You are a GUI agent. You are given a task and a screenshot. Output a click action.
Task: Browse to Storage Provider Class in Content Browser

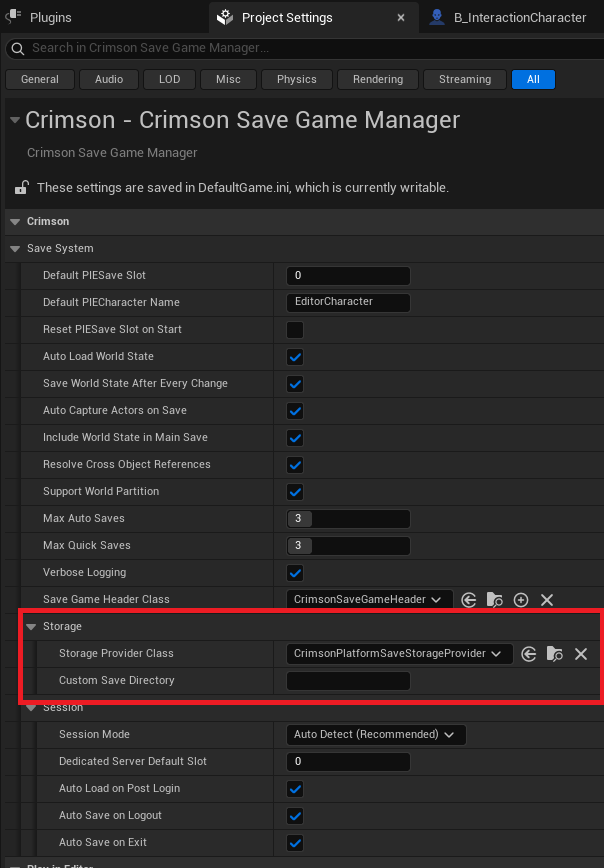click(555, 654)
